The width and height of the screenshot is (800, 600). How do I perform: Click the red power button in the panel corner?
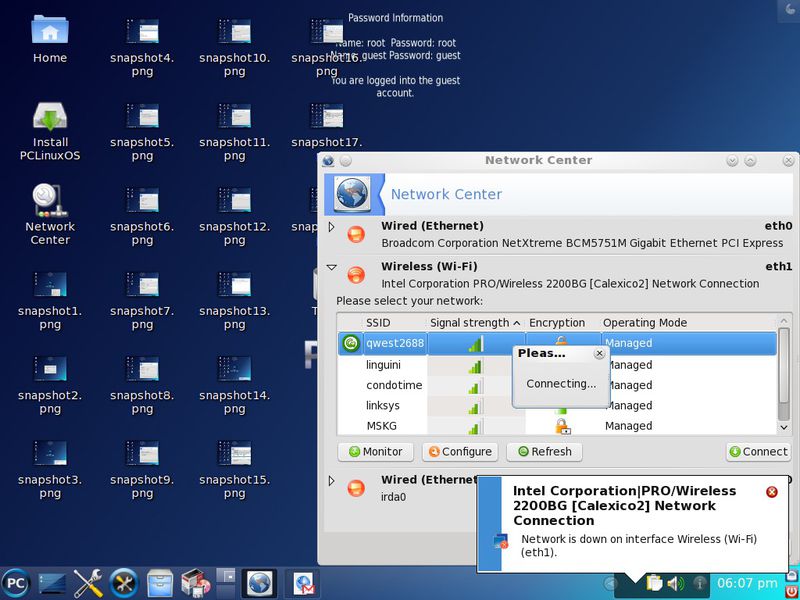click(x=791, y=590)
